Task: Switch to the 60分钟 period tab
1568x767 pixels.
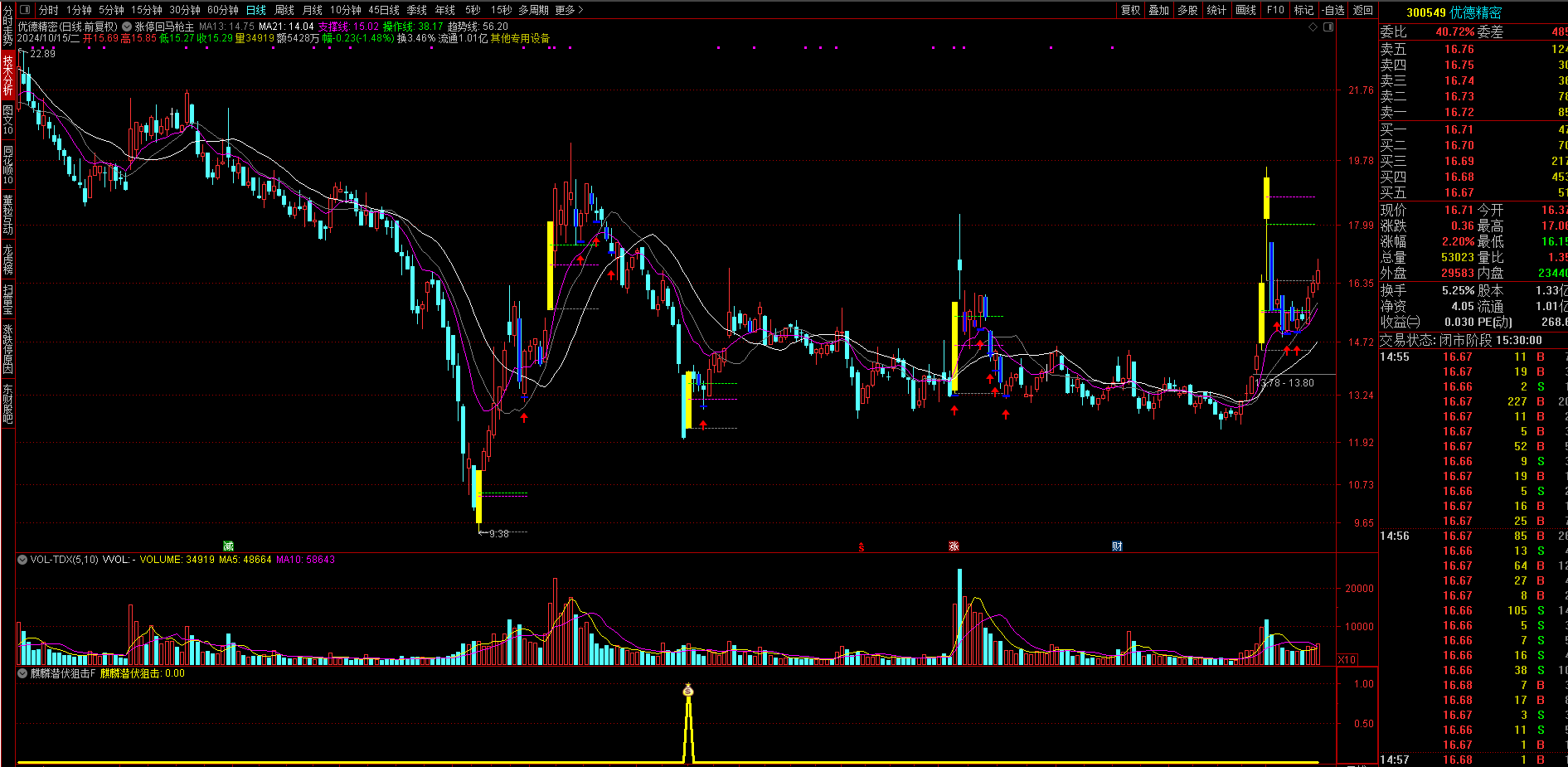Action: [222, 10]
